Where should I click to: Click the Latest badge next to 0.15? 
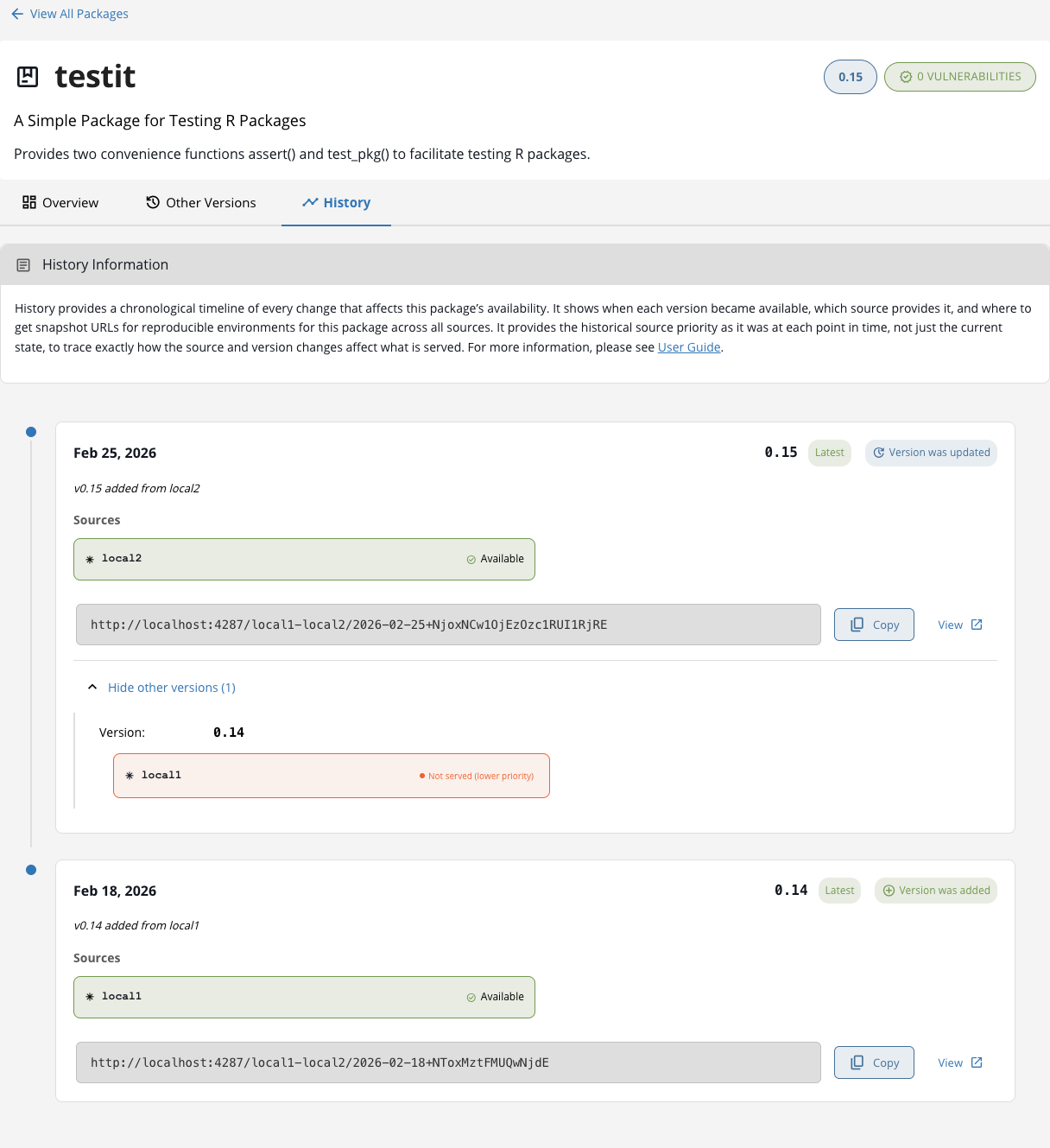830,453
